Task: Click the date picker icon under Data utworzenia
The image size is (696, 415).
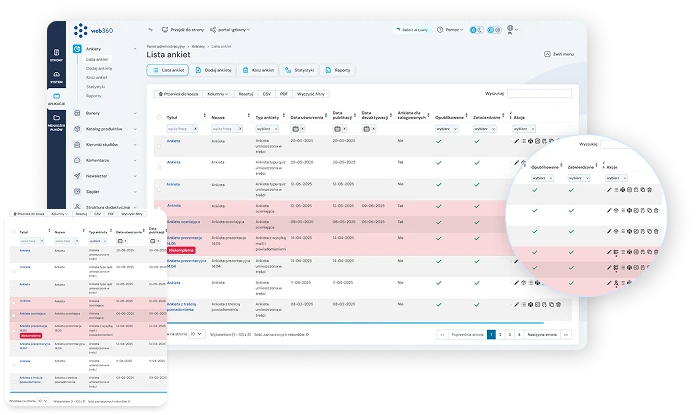Action: point(295,129)
